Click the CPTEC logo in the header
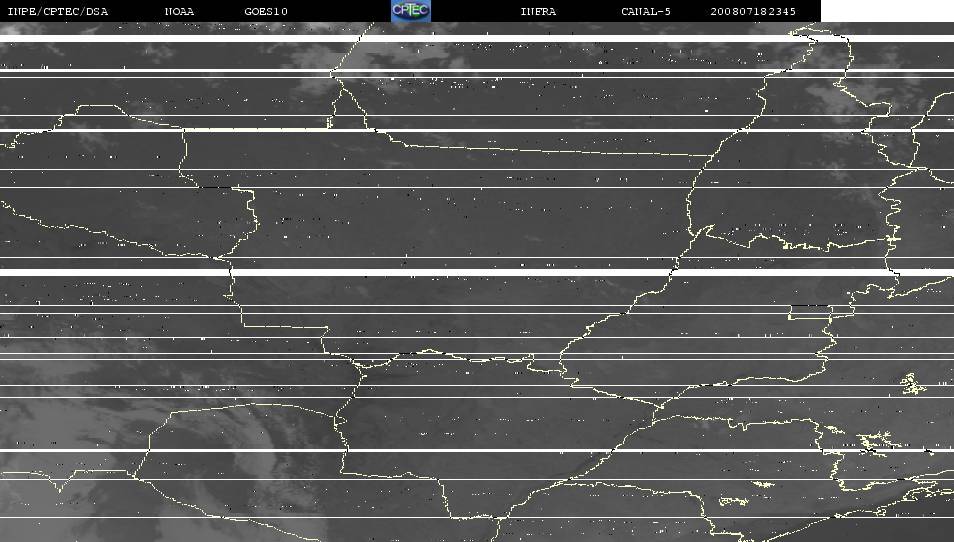The image size is (954, 542). (411, 11)
